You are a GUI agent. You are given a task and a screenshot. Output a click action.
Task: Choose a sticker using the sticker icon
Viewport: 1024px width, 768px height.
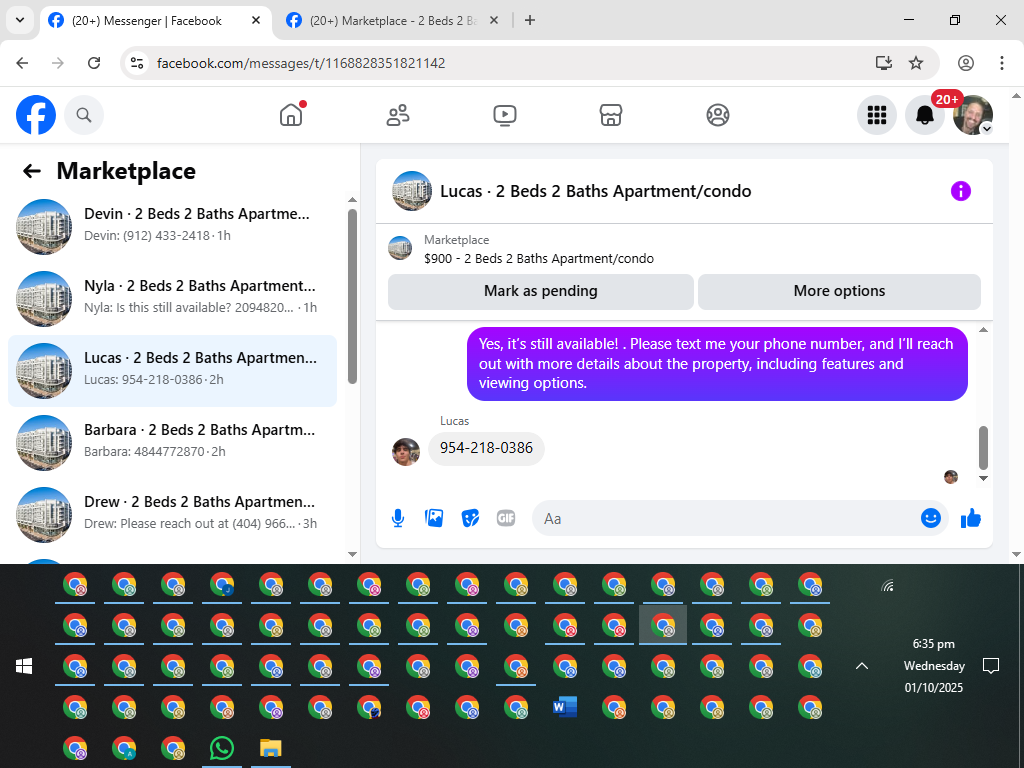pyautogui.click(x=470, y=519)
